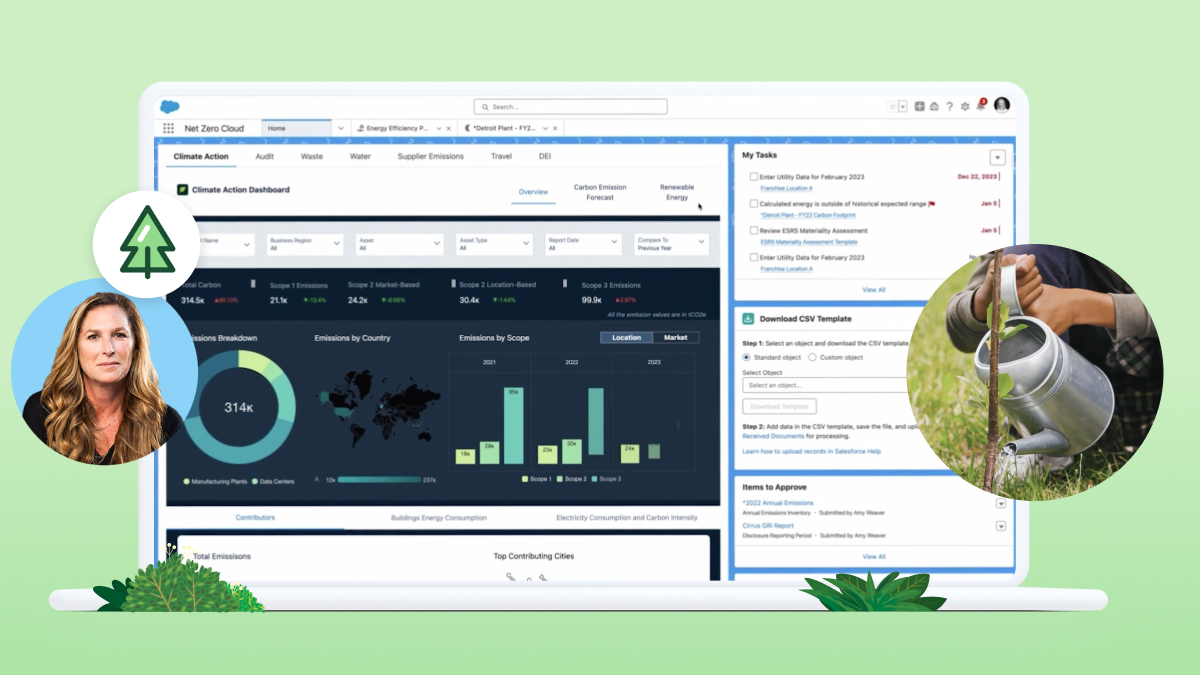This screenshot has height=675, width=1200.
Task: Click the global Search field
Action: coord(570,107)
